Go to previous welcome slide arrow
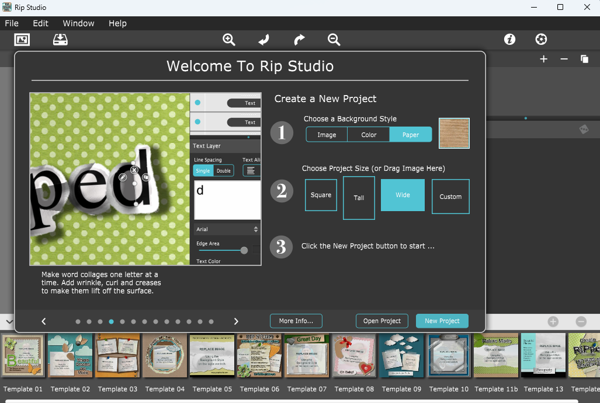 [44, 322]
